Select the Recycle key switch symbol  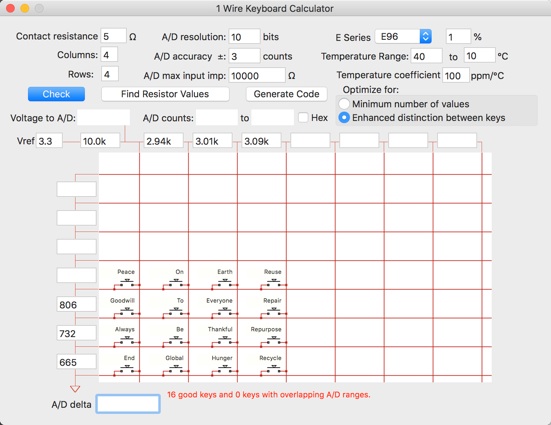click(273, 369)
